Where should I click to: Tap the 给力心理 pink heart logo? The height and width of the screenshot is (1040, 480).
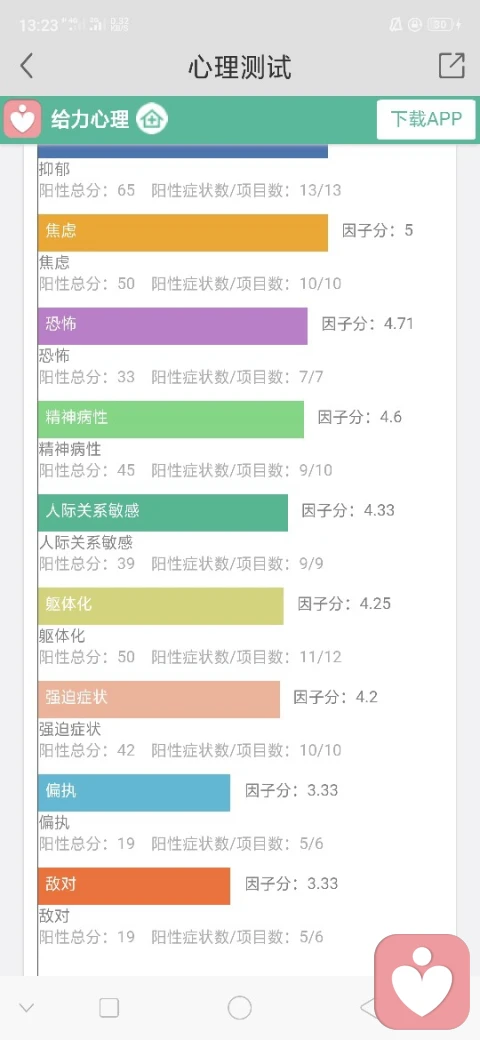(23, 119)
